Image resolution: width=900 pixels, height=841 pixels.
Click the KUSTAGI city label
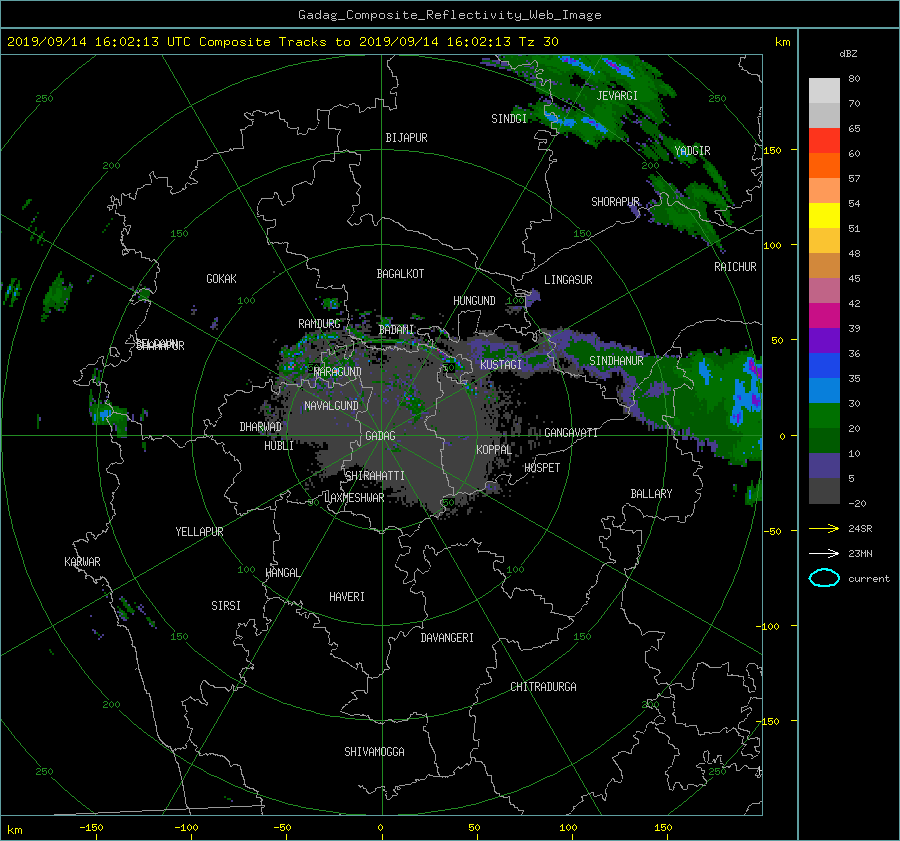(x=501, y=365)
